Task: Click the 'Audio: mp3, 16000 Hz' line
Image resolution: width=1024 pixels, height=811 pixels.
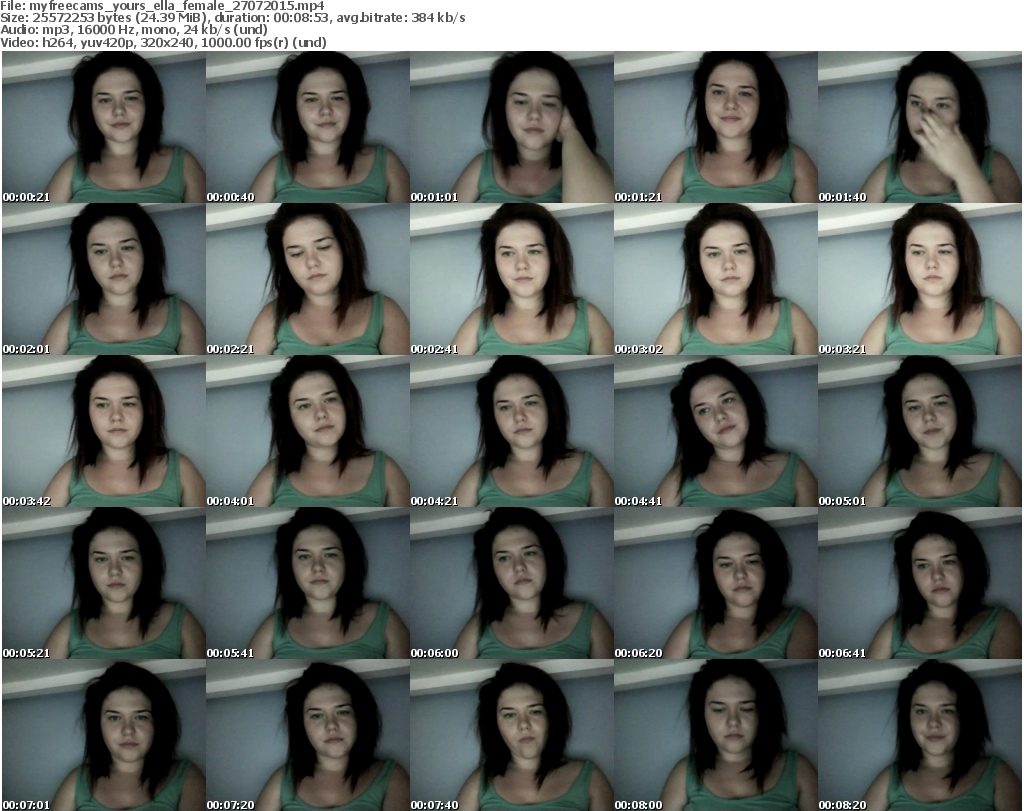Action: 134,30
